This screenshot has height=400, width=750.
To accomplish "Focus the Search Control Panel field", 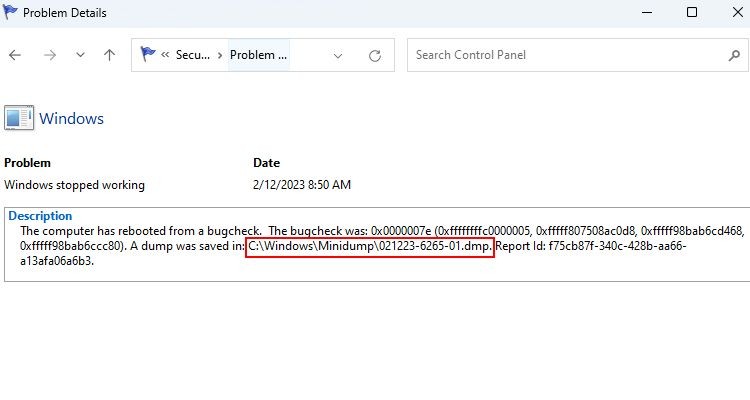I will coord(577,56).
